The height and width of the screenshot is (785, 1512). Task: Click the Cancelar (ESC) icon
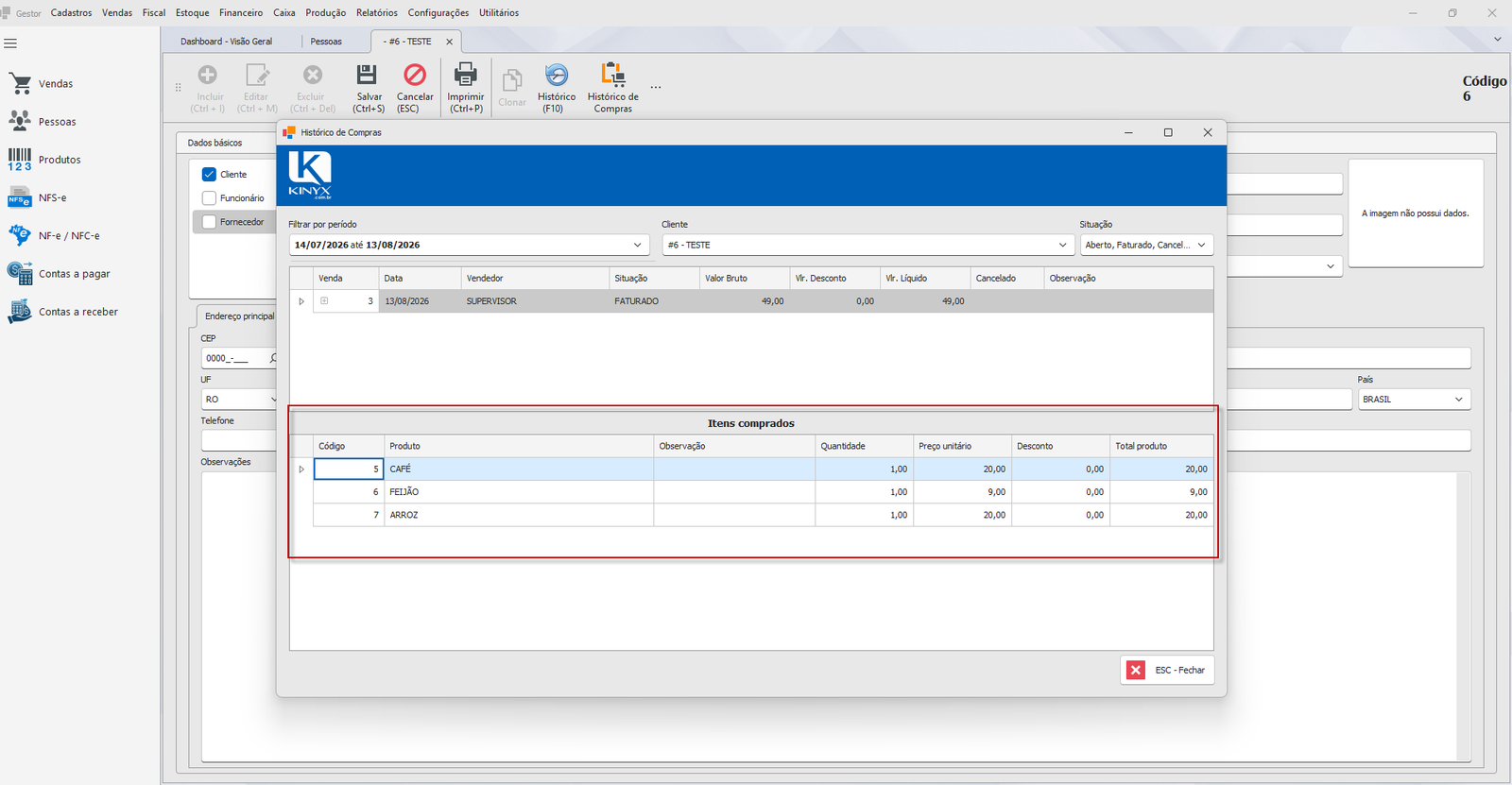415,75
